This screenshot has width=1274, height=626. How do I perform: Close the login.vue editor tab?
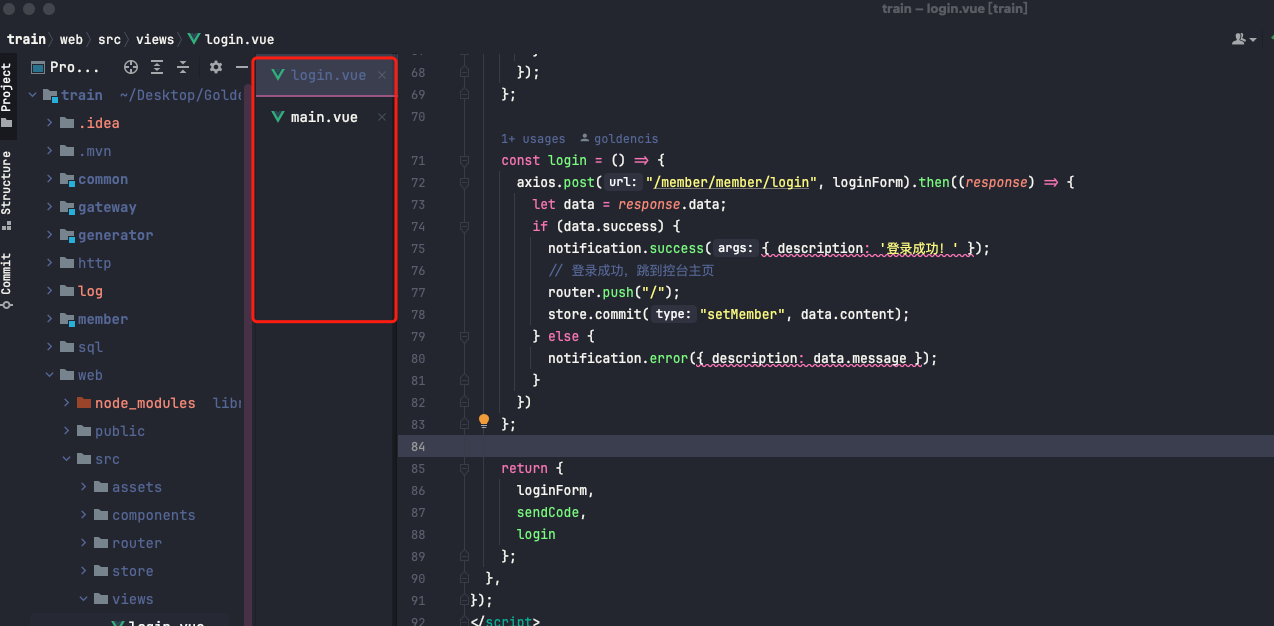coord(382,75)
